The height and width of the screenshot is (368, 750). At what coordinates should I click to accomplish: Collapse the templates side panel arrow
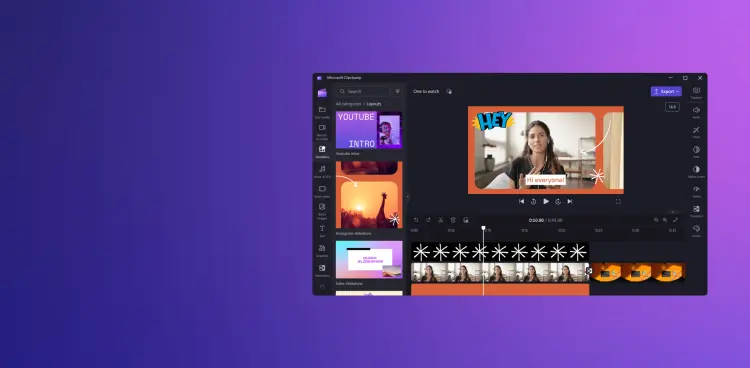click(x=408, y=197)
